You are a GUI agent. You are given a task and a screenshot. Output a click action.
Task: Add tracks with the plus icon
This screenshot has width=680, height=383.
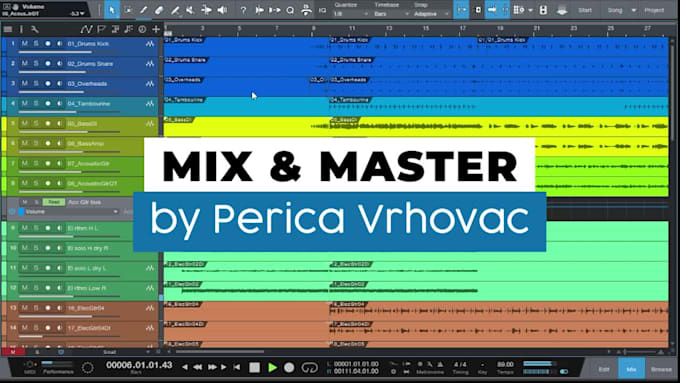[x=156, y=29]
